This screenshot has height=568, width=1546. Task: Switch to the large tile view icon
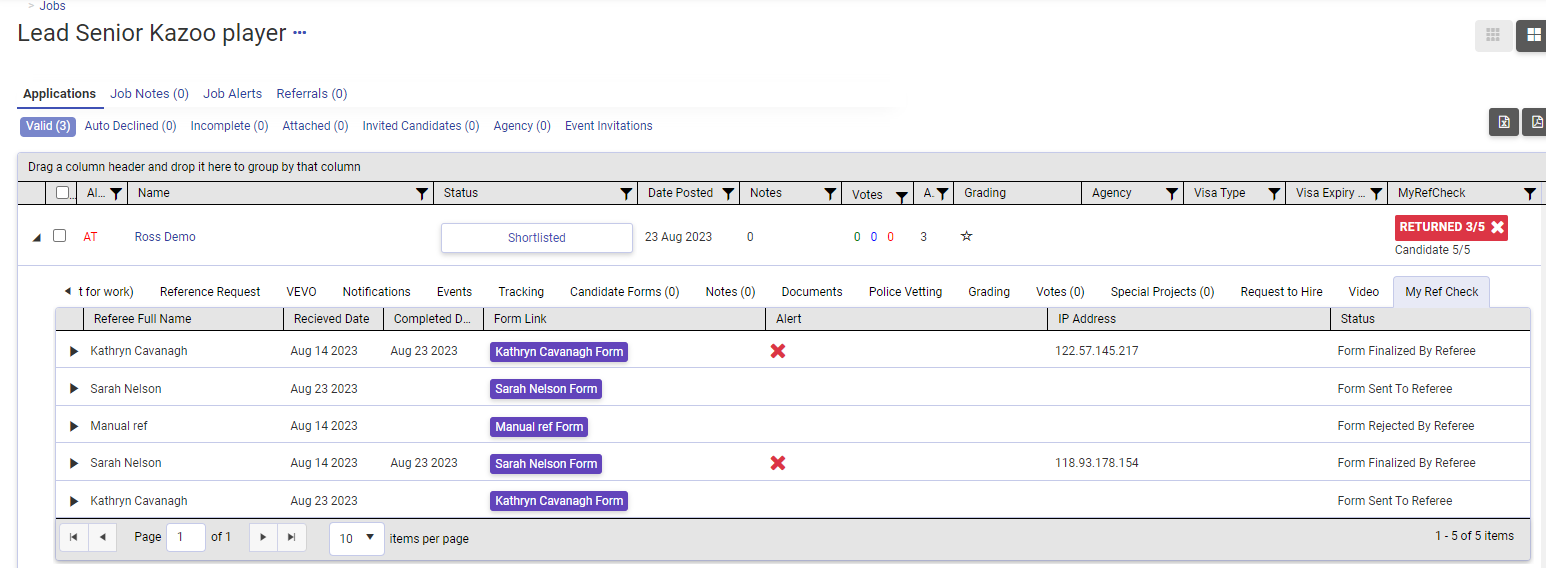point(1532,36)
